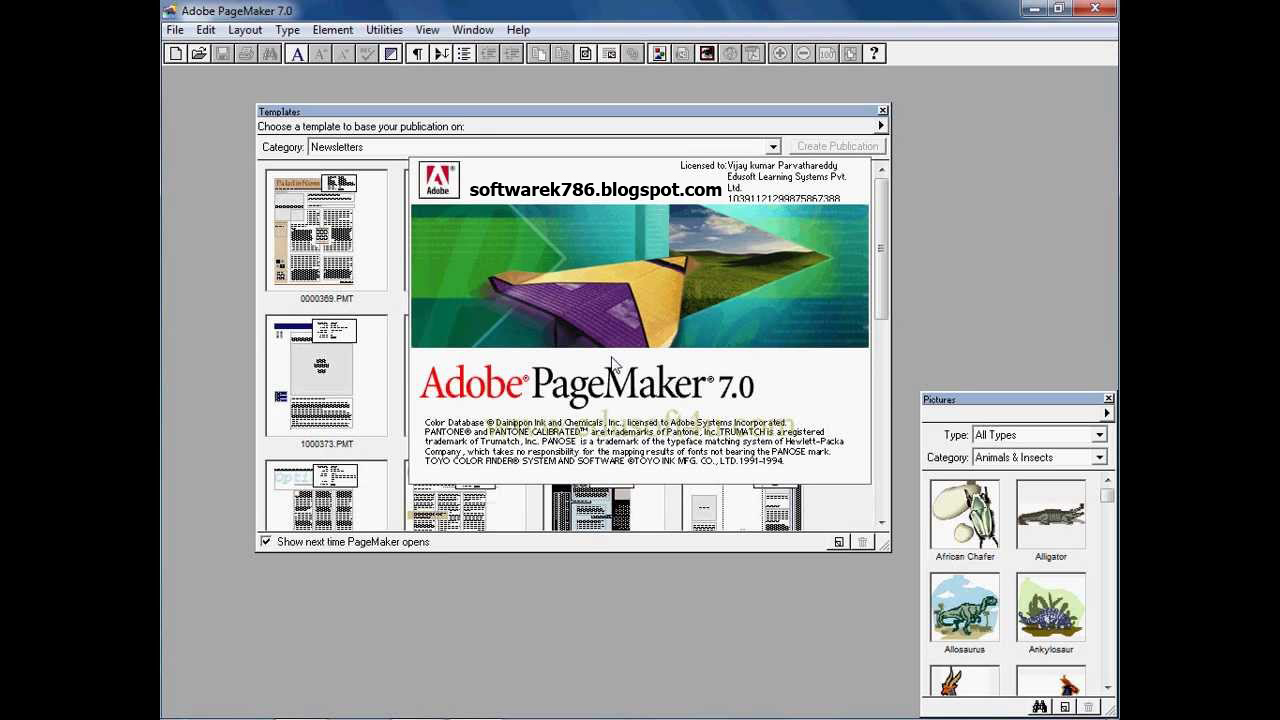1280x720 pixels.
Task: Click the Open folder toolbar icon
Action: 199,54
